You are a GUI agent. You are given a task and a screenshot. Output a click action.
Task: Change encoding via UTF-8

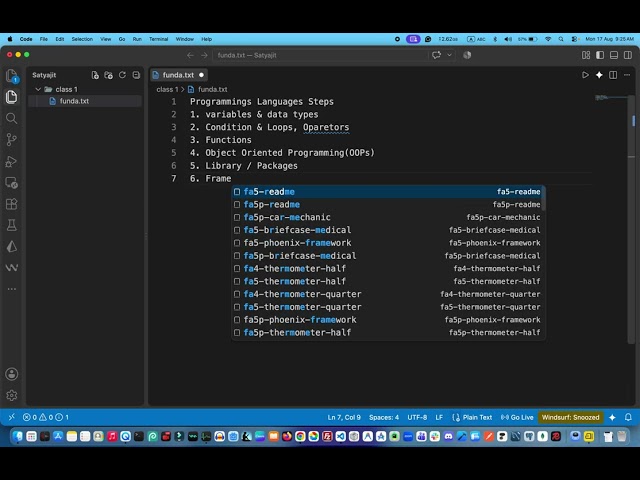(417, 417)
